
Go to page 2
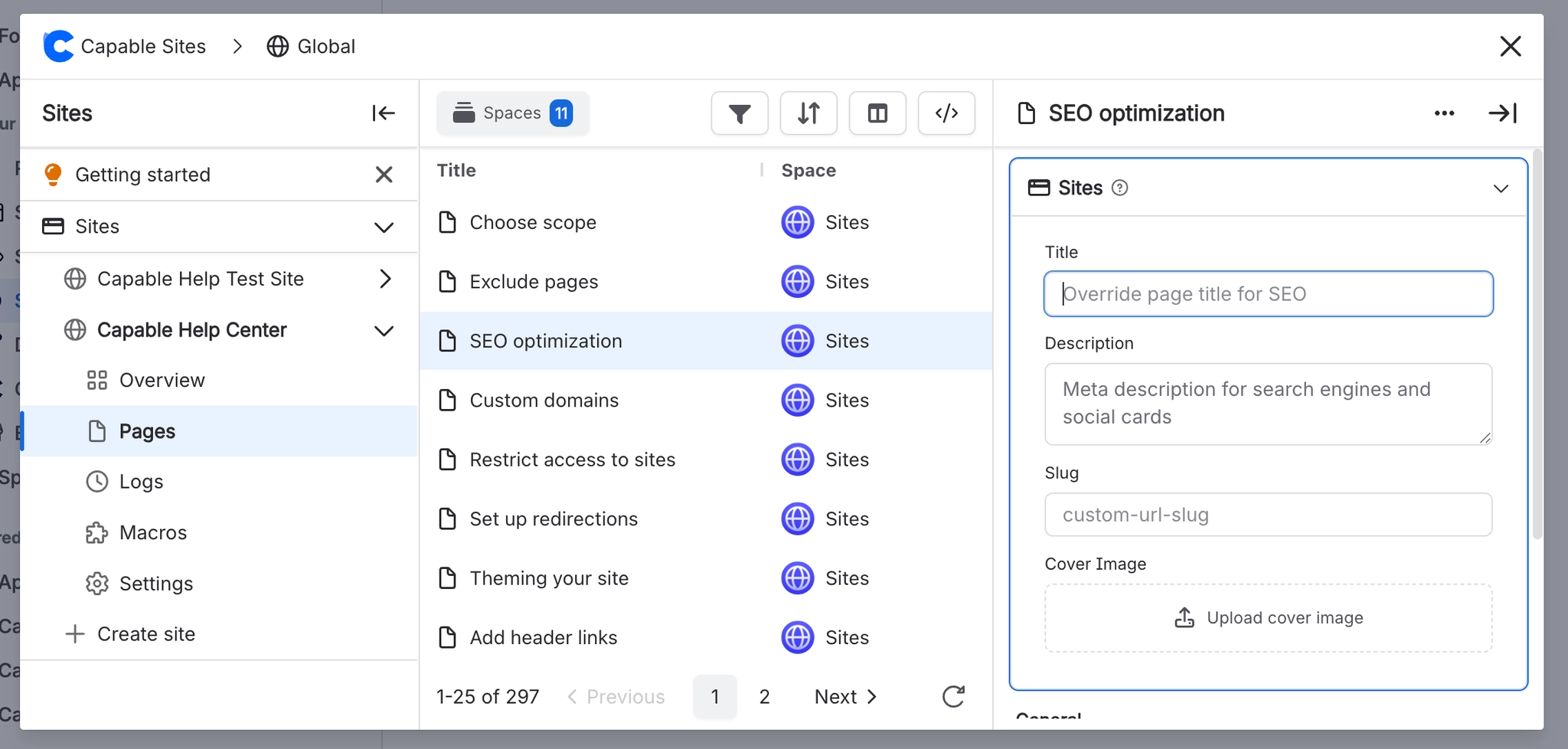click(x=764, y=696)
